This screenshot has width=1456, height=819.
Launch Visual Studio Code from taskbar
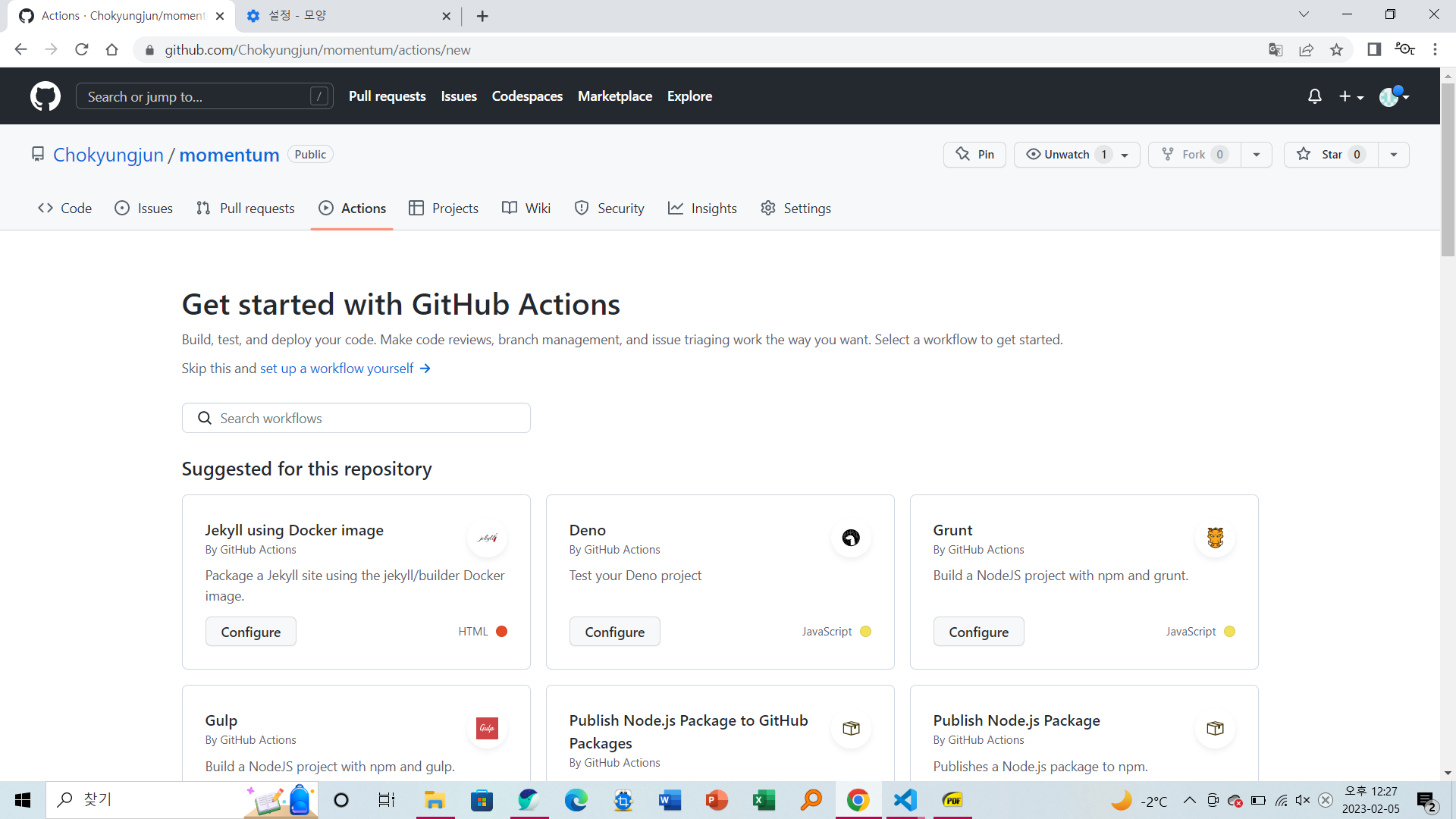905,800
